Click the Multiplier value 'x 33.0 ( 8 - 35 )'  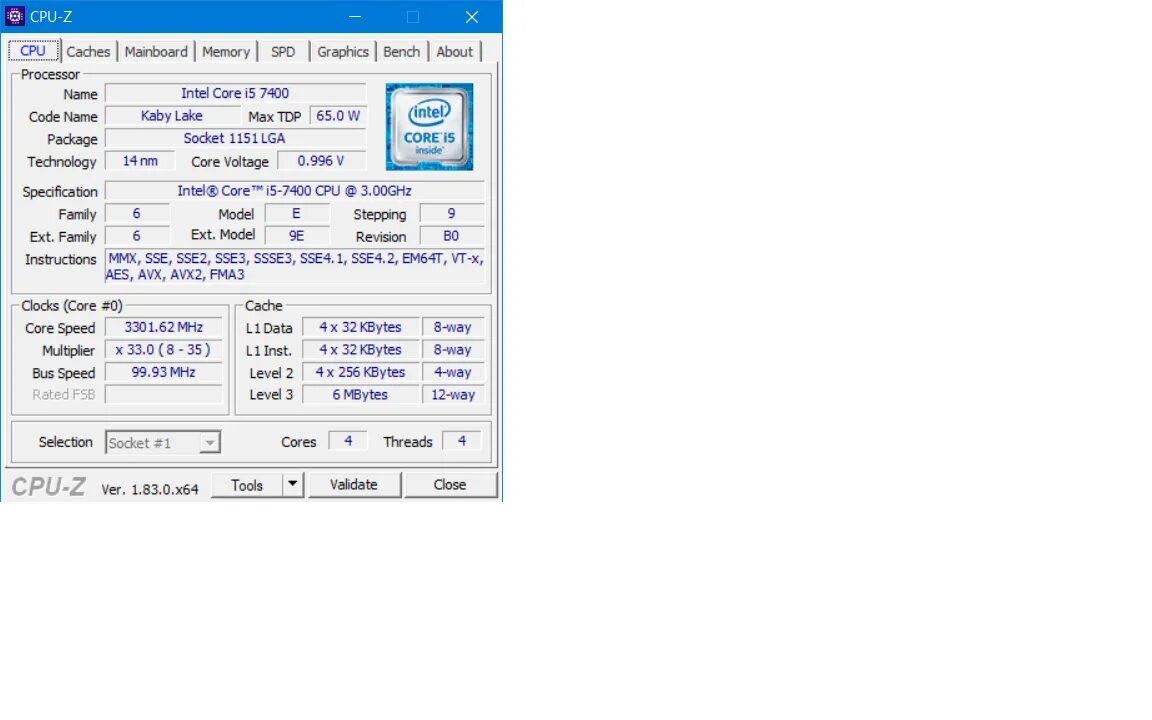click(163, 350)
